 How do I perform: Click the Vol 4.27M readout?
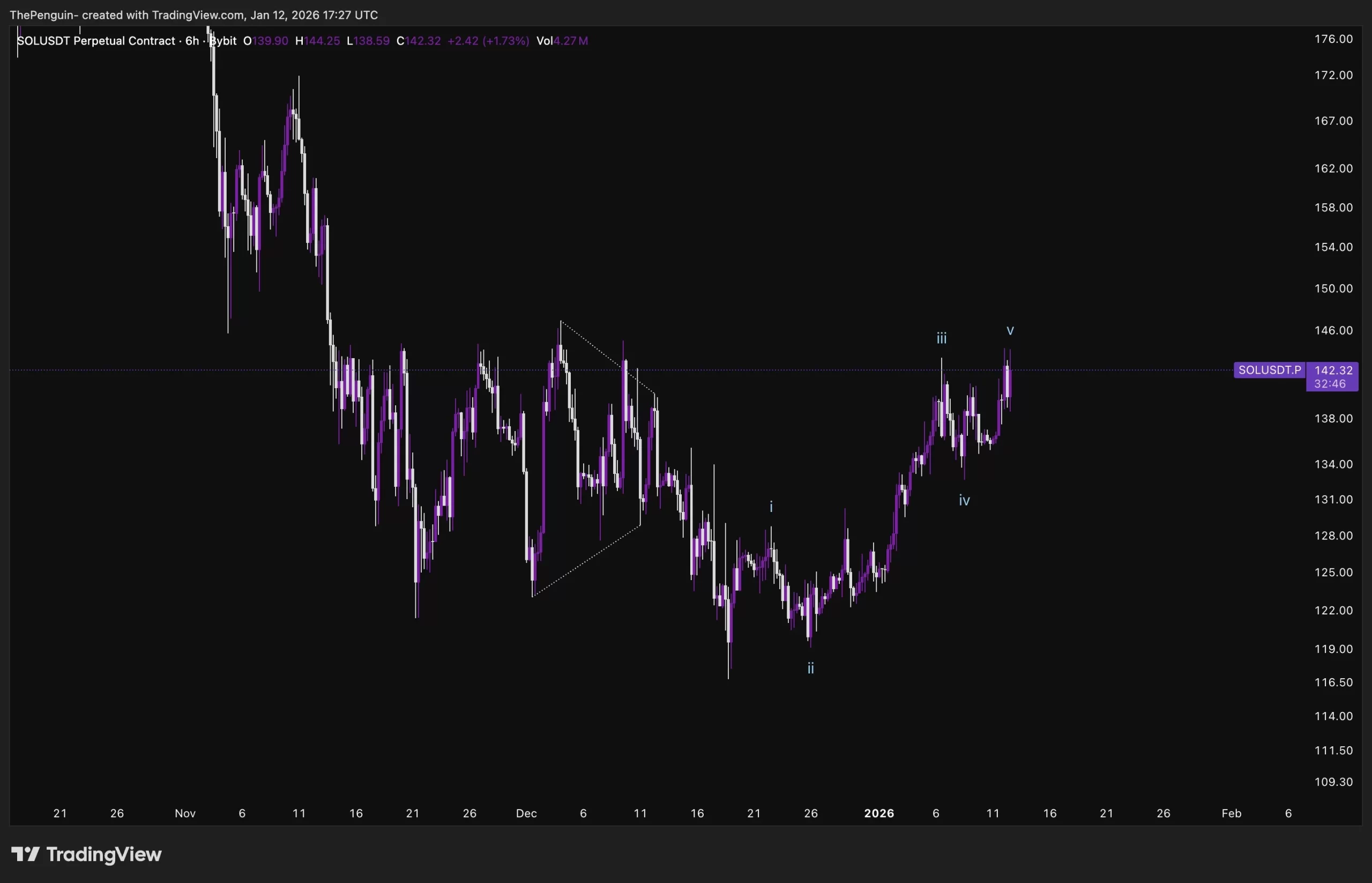562,41
